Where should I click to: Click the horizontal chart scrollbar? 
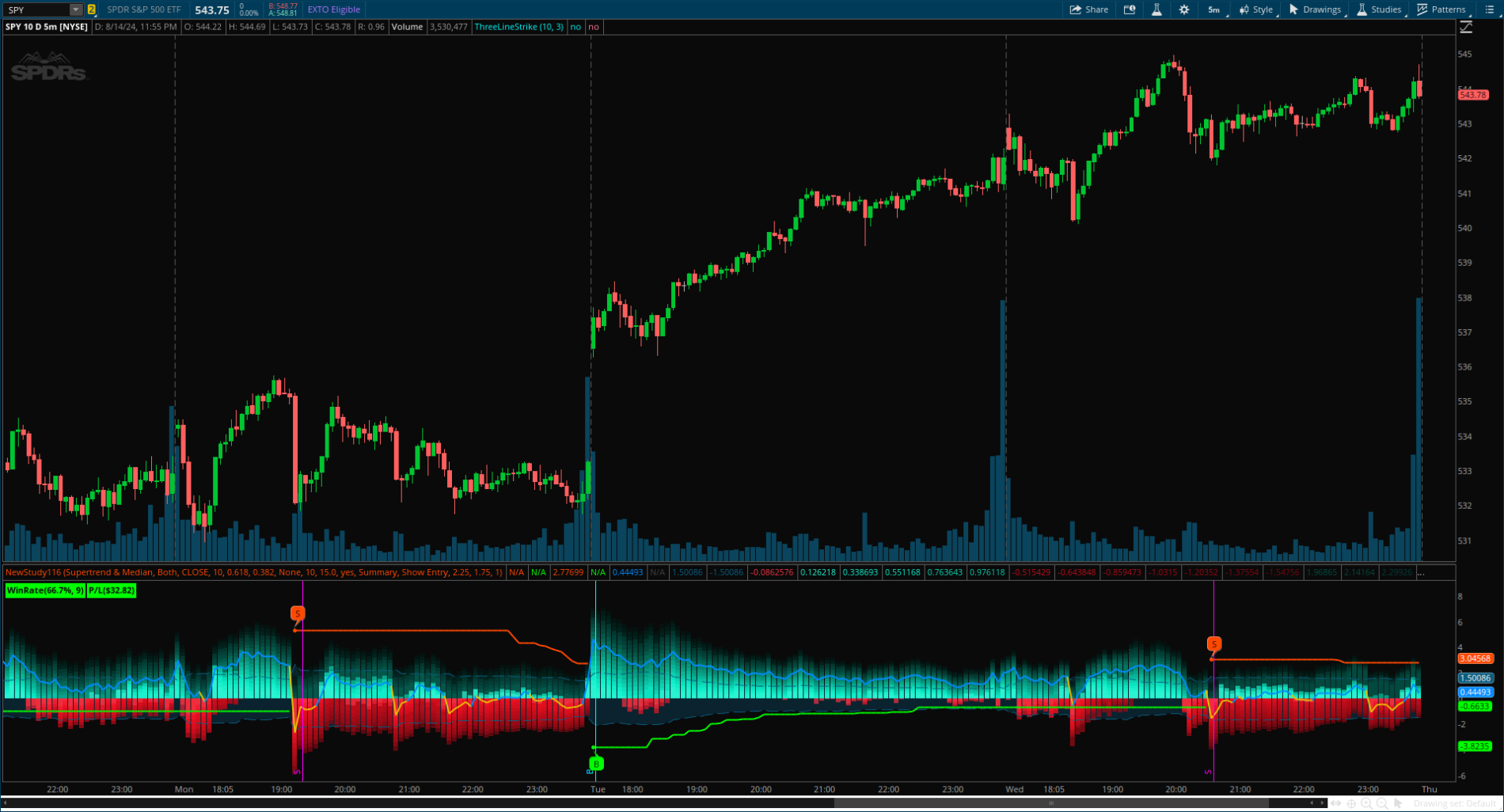point(1051,803)
